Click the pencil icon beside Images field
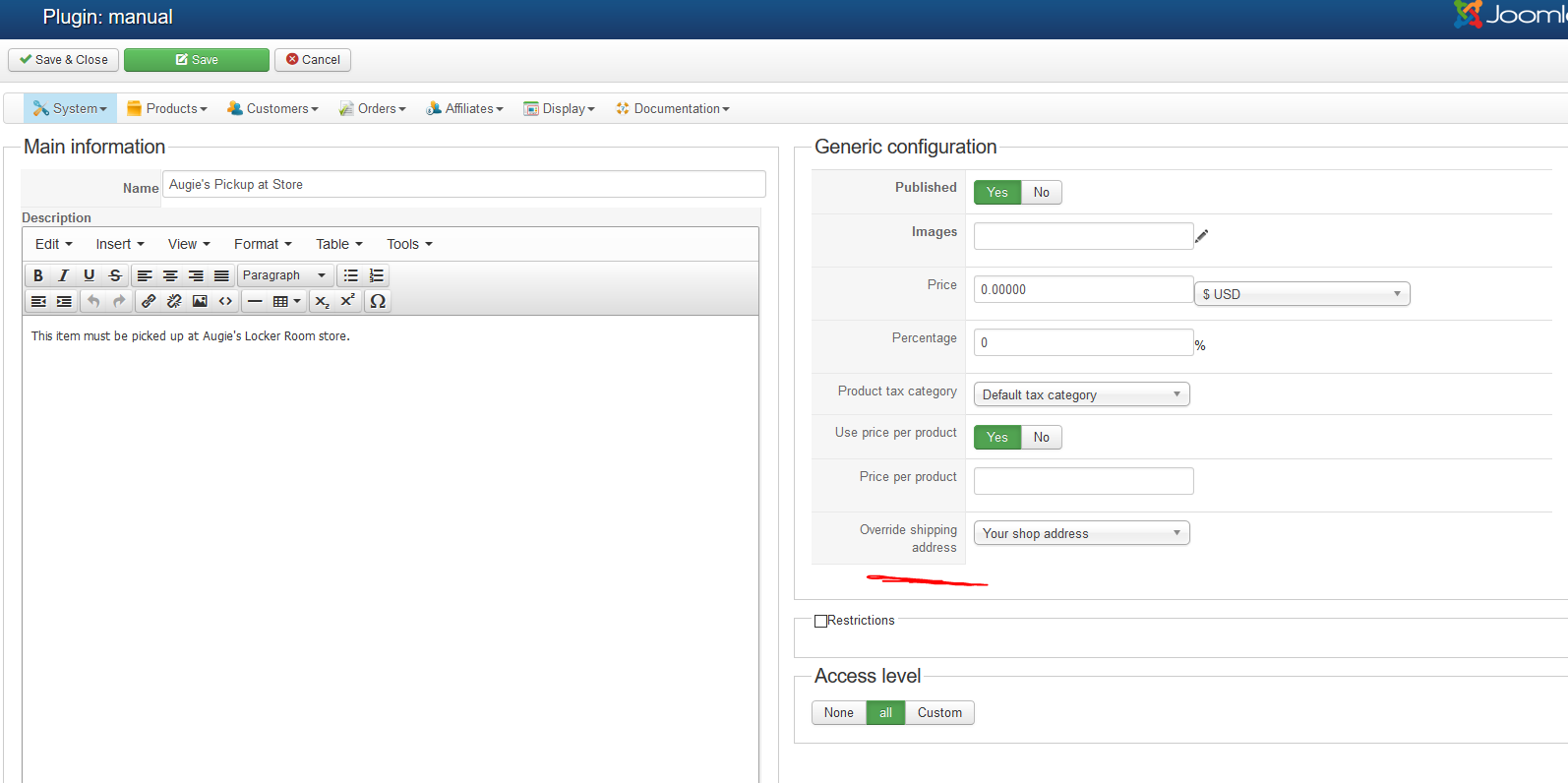 1201,236
